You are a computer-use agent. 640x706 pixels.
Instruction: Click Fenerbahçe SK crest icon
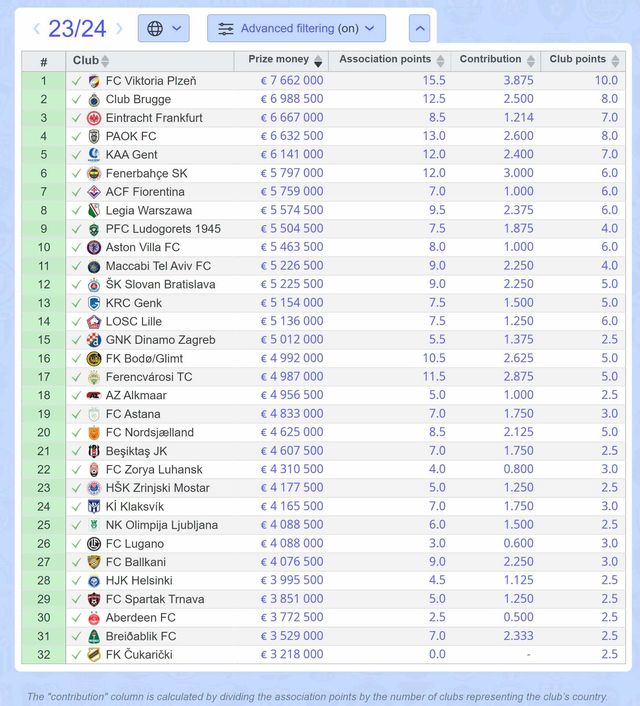pos(94,173)
